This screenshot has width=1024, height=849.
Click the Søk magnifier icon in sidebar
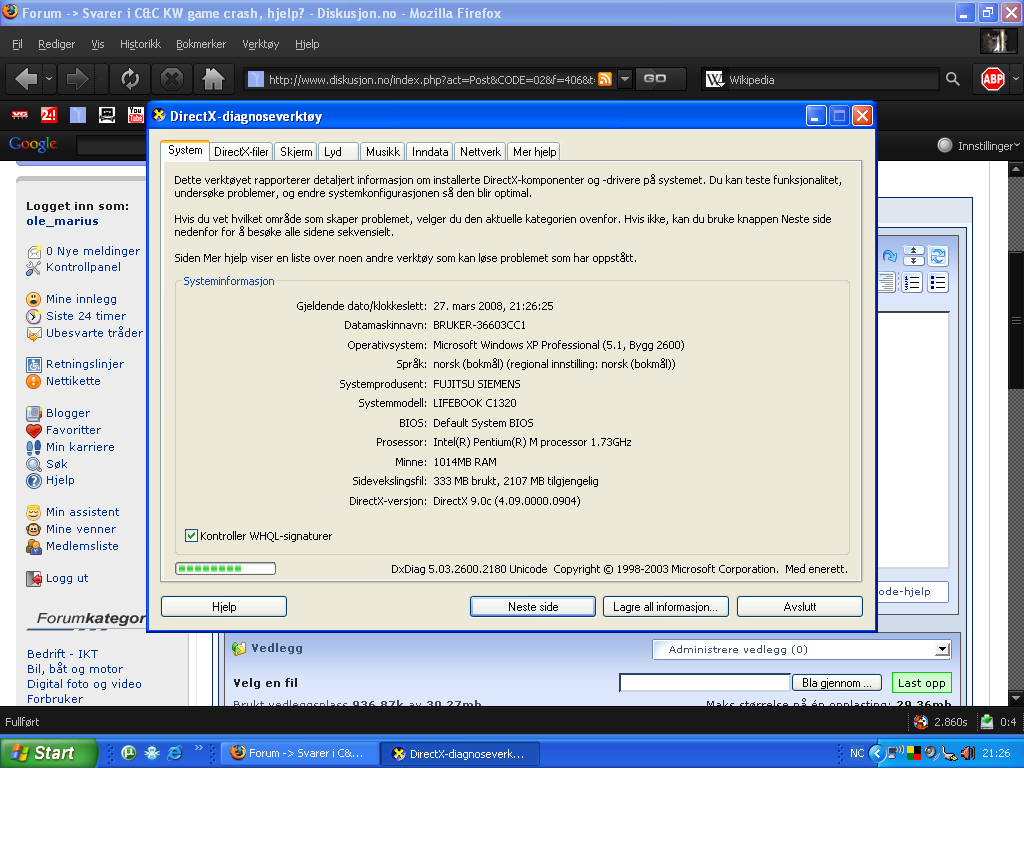click(33, 464)
